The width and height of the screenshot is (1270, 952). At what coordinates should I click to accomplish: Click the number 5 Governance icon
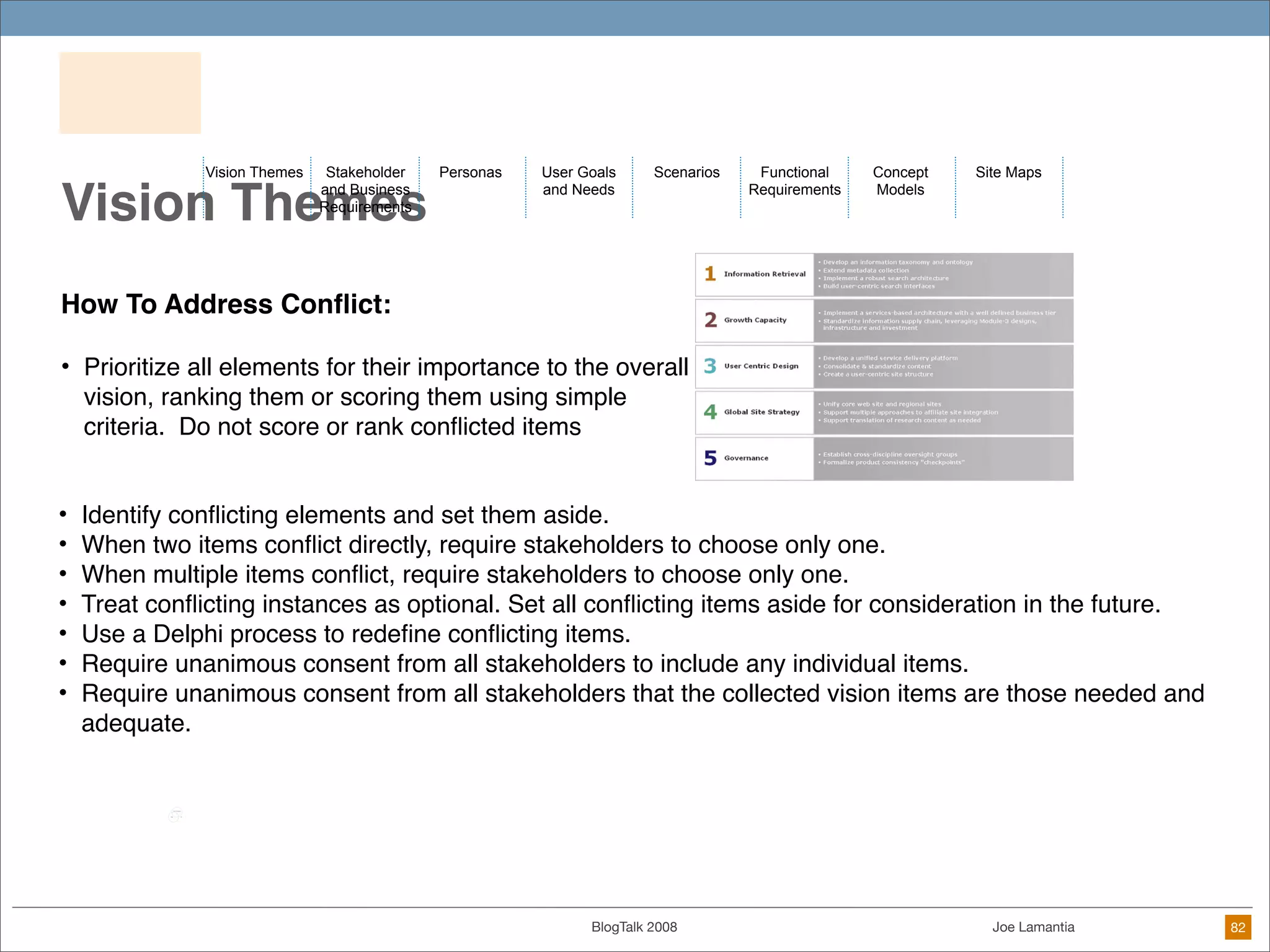710,458
